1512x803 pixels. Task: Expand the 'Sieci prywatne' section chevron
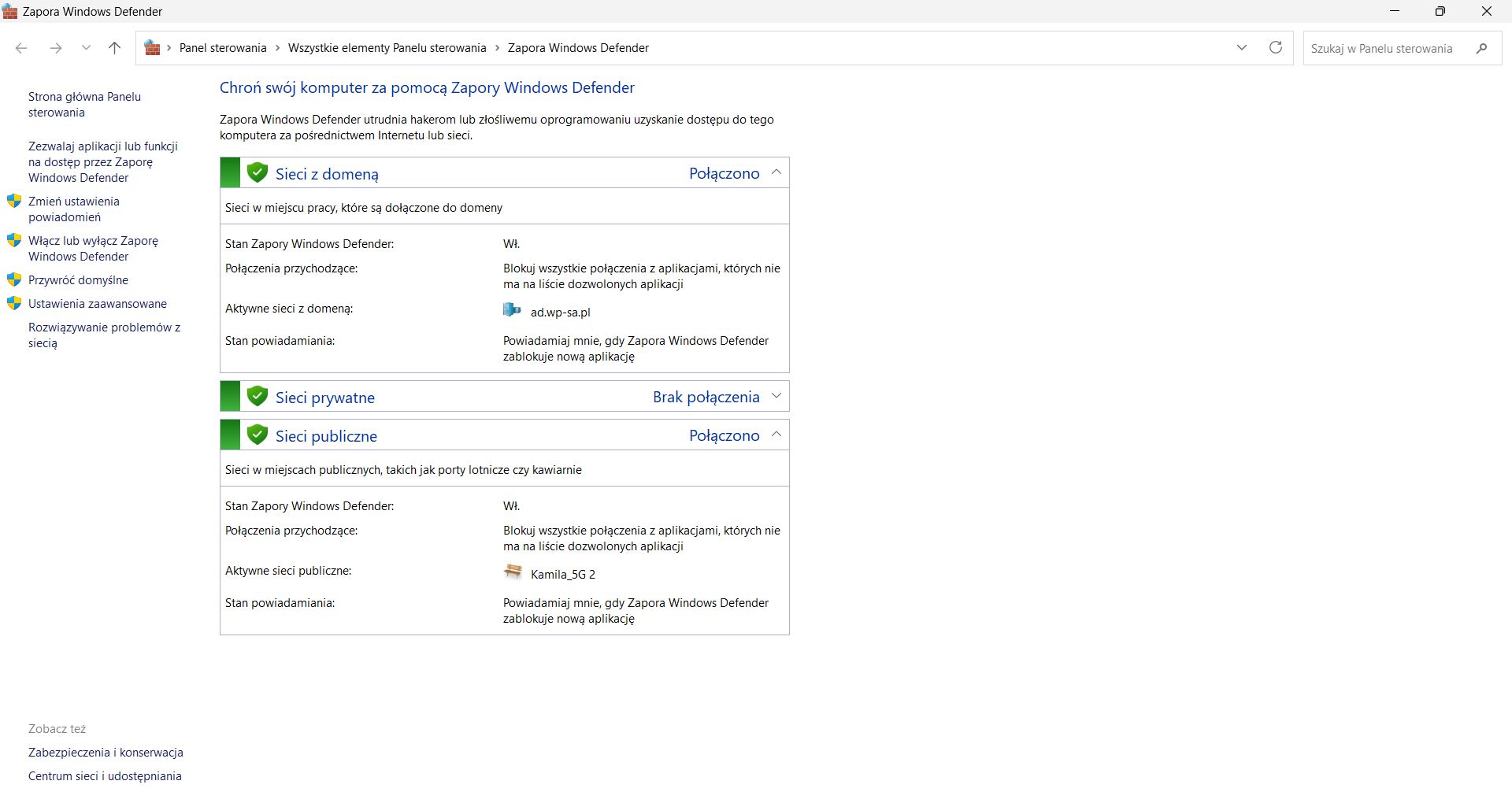pyautogui.click(x=776, y=396)
